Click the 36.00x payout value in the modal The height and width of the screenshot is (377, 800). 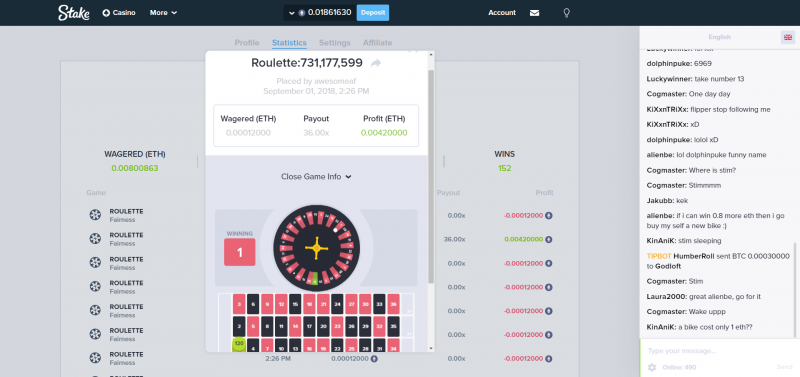[x=316, y=133]
